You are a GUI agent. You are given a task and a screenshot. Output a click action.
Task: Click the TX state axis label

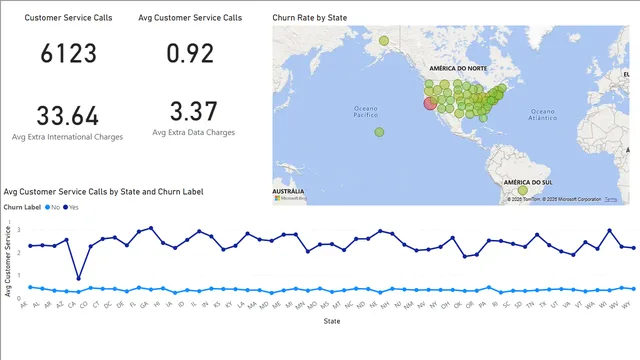pyautogui.click(x=542, y=304)
